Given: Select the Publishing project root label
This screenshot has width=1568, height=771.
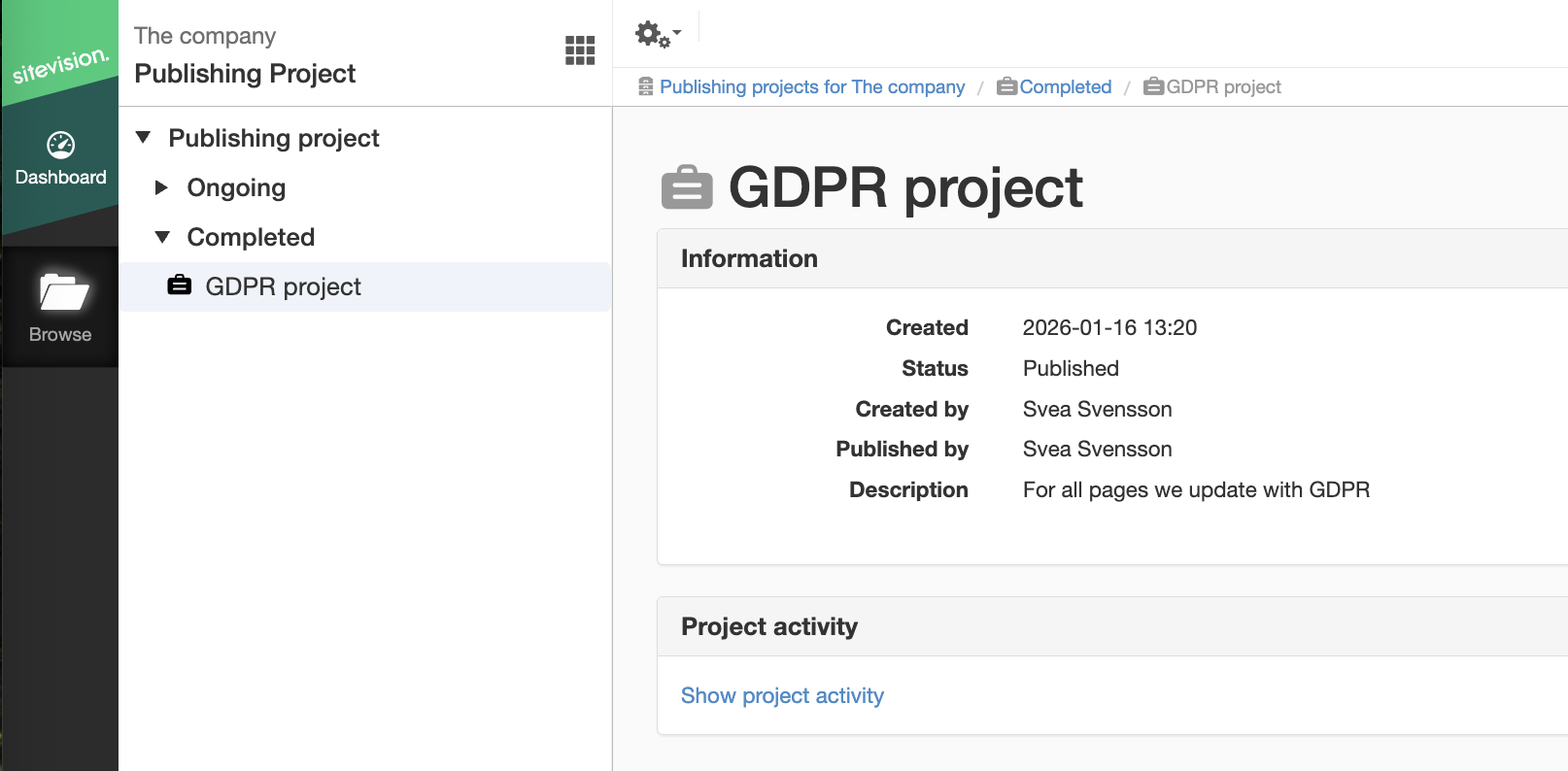Looking at the screenshot, I should pyautogui.click(x=274, y=138).
